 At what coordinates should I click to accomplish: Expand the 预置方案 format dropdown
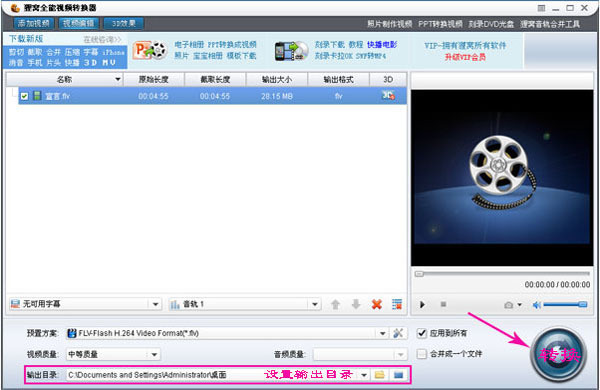click(x=382, y=333)
